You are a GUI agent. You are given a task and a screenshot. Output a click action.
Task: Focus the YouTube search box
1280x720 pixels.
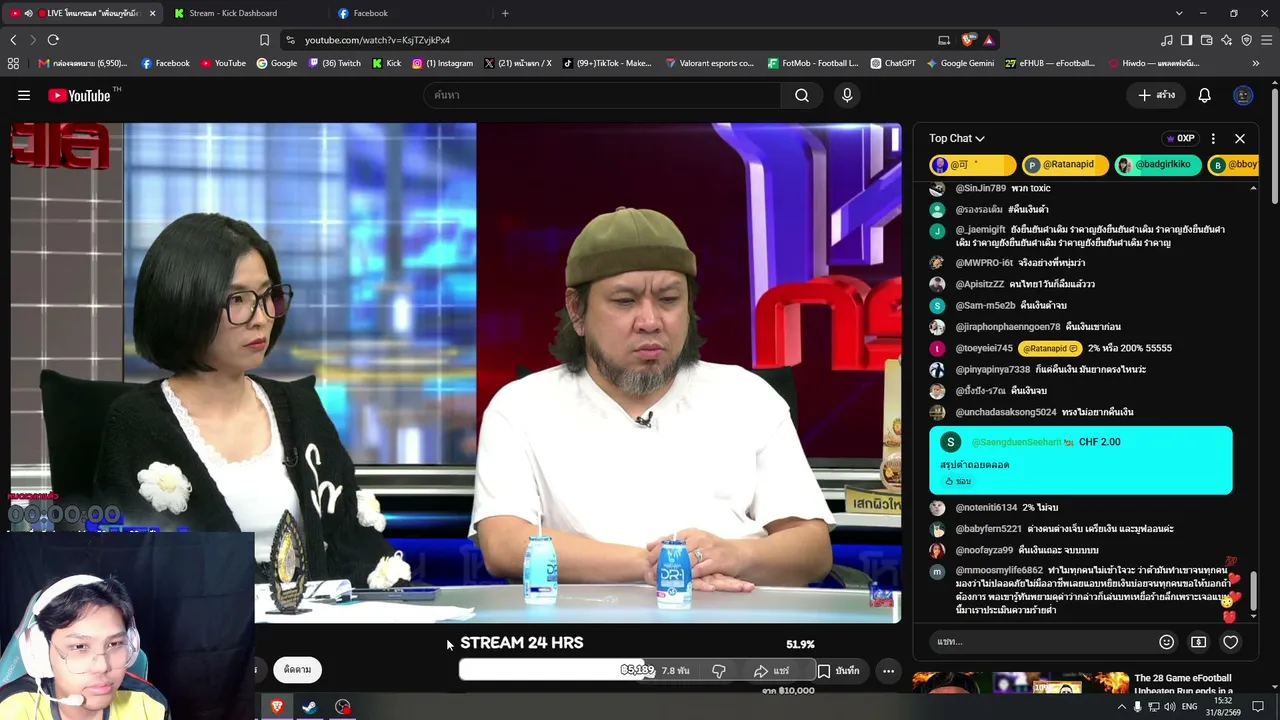point(602,95)
